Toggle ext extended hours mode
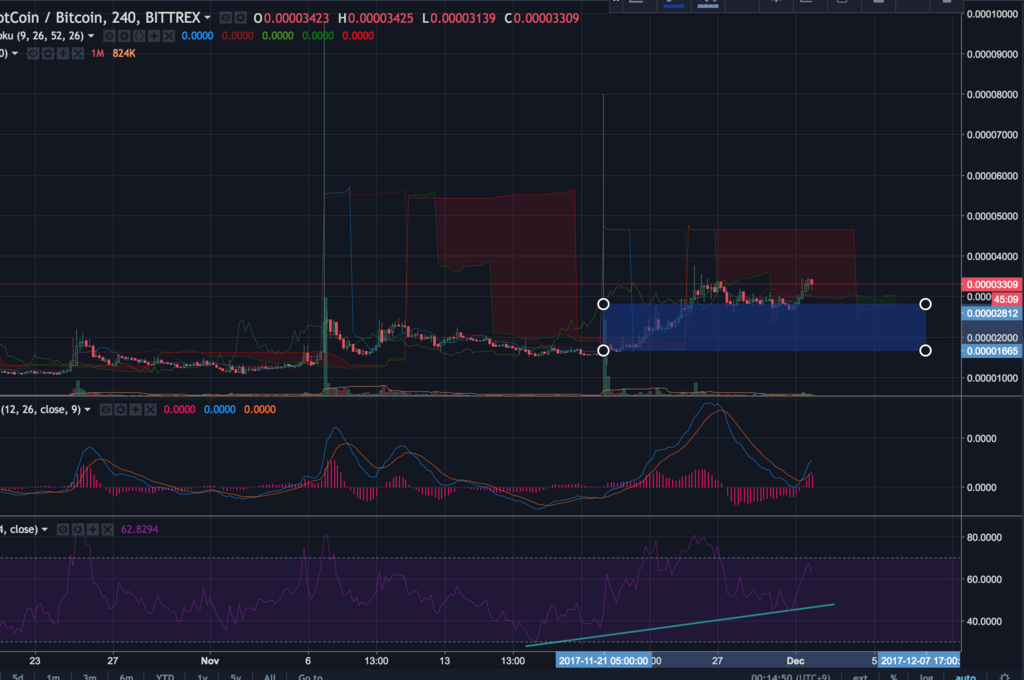The width and height of the screenshot is (1024, 680). pos(860,676)
